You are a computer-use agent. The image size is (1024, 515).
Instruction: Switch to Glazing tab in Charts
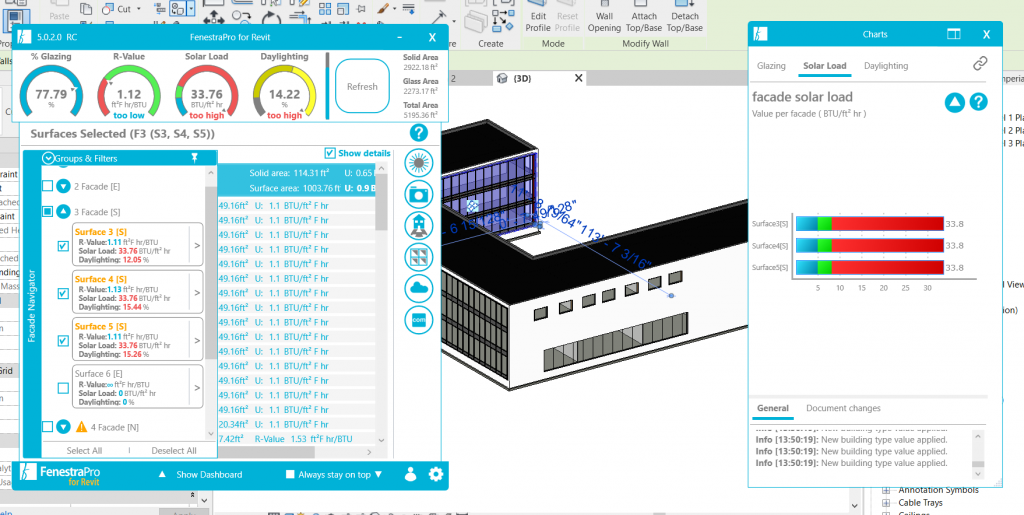(771, 66)
